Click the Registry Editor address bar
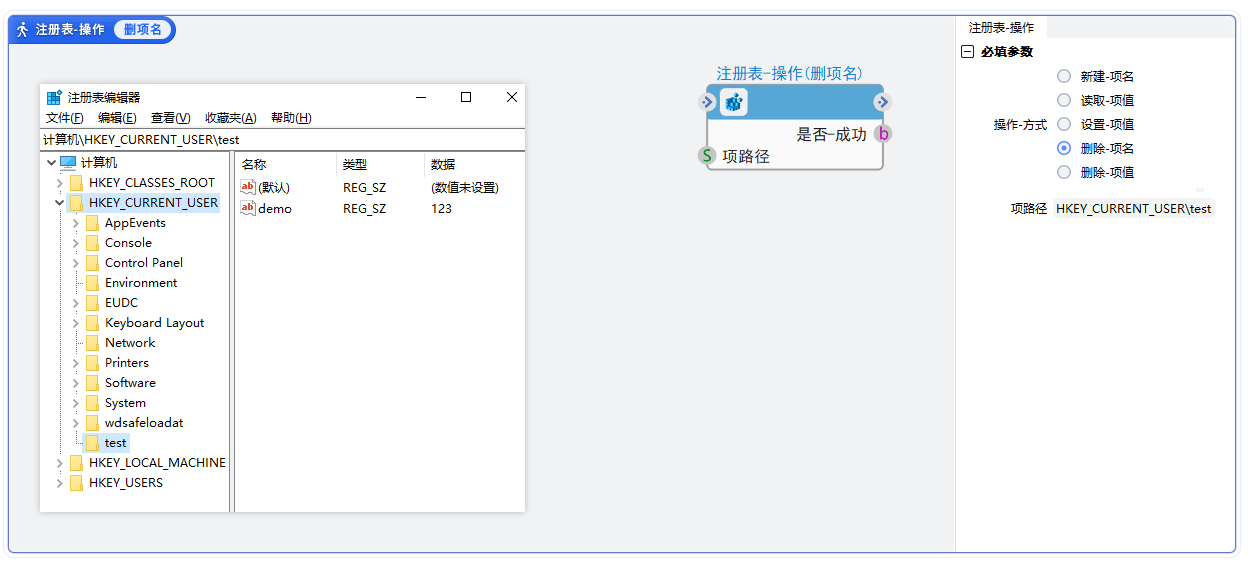Image resolution: width=1251 pixels, height=571 pixels. 282,140
